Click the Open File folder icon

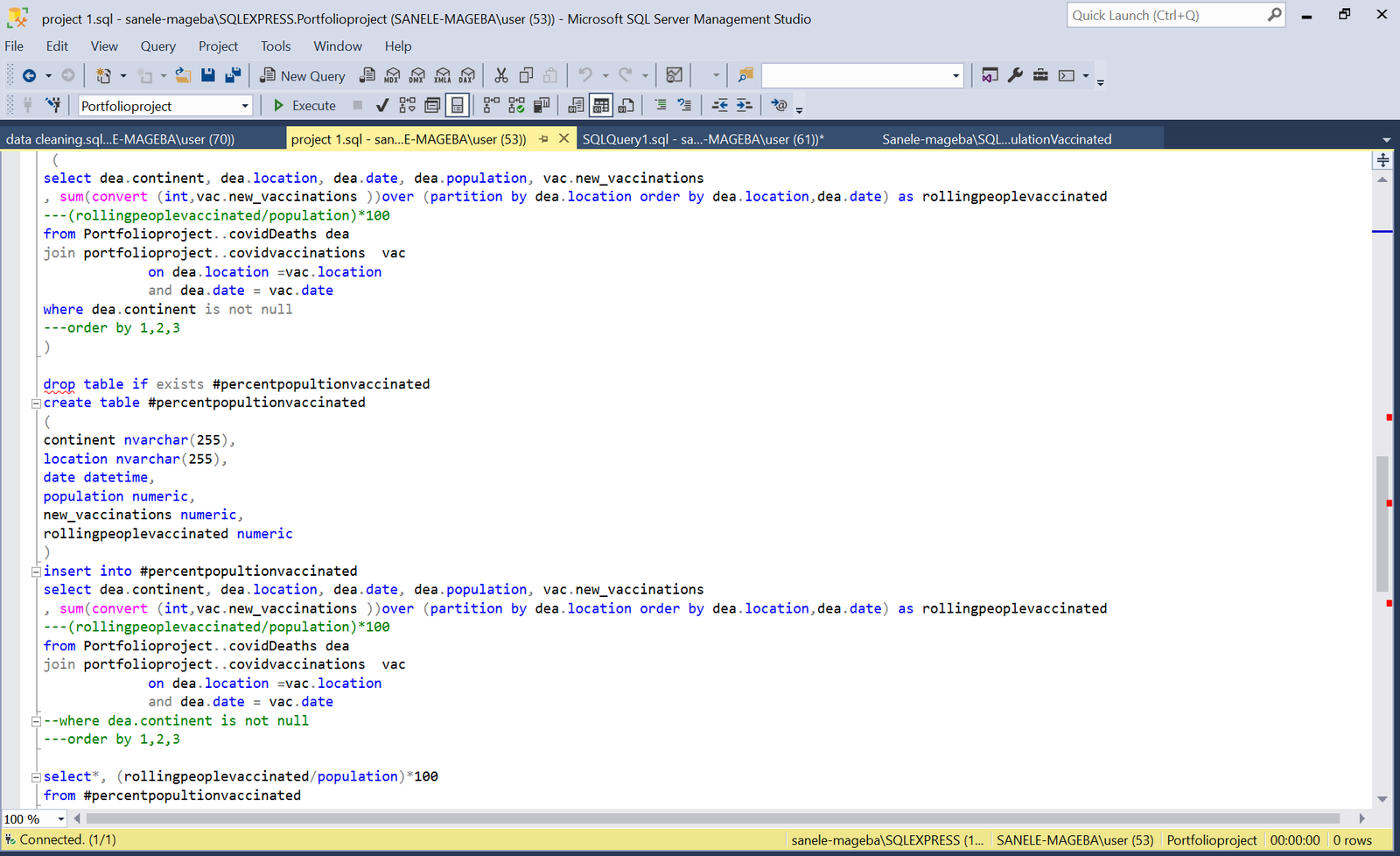[x=183, y=76]
